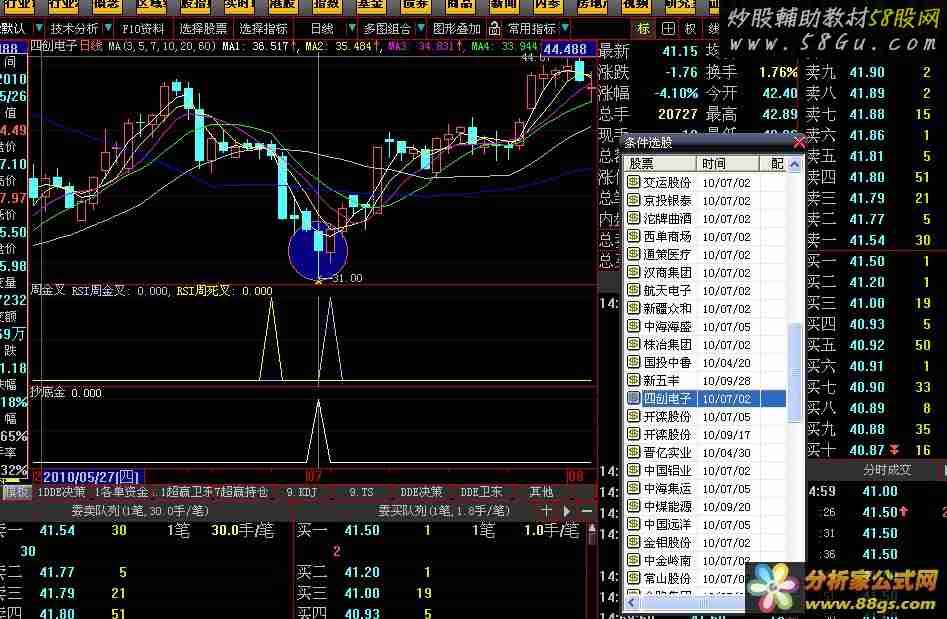Click the right arrow icon in the 委买队列 header

pos(567,510)
